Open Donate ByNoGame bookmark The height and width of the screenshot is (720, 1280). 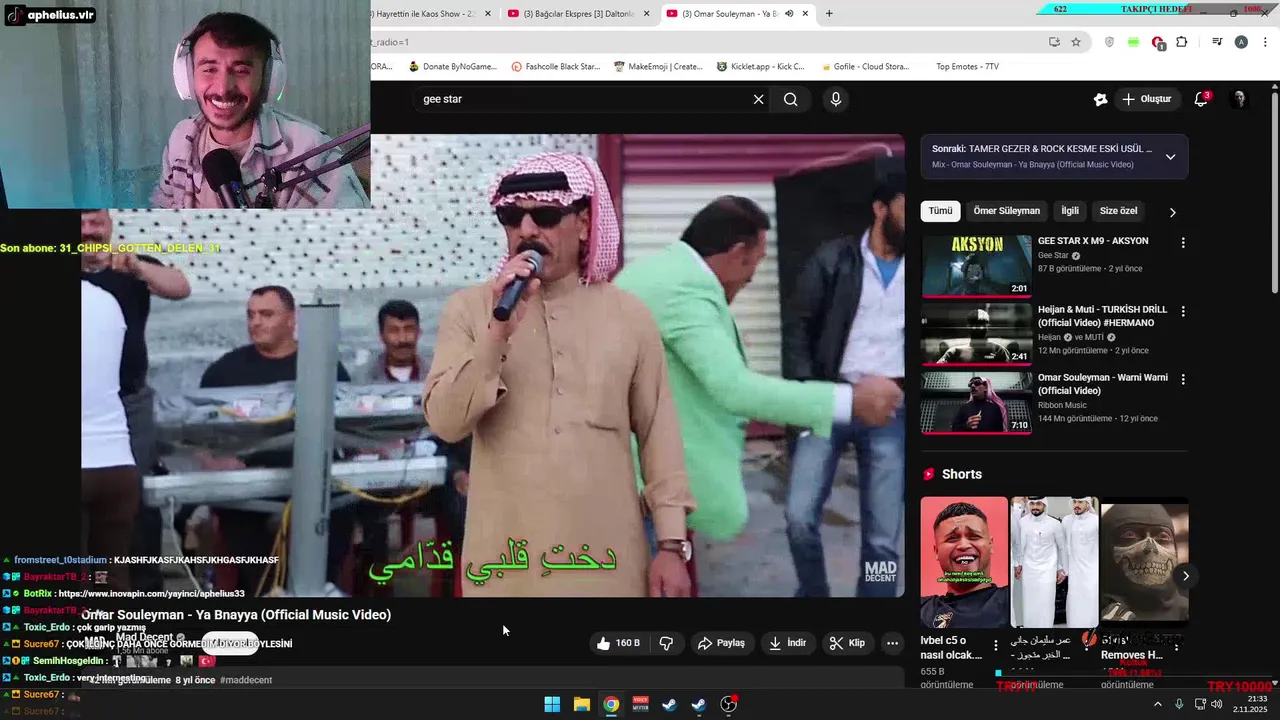pyautogui.click(x=452, y=67)
